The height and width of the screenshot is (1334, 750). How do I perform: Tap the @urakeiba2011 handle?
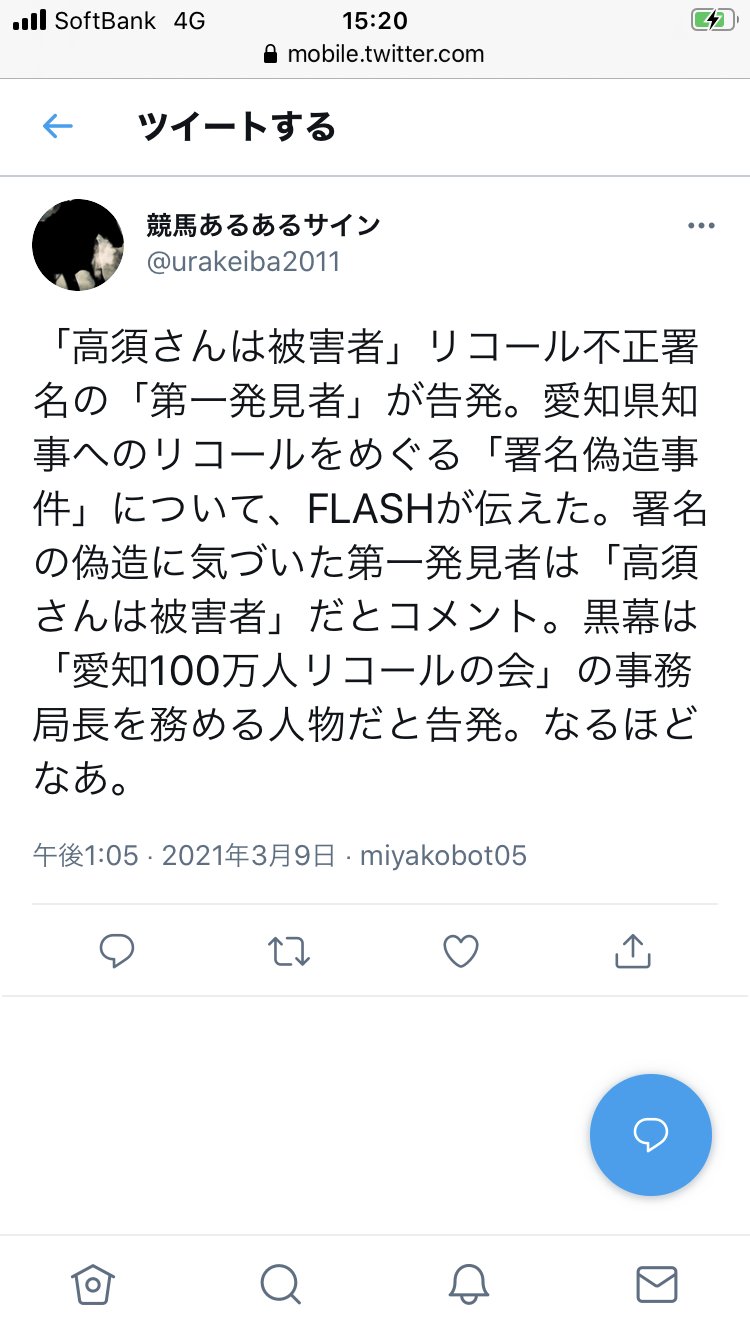click(x=244, y=262)
